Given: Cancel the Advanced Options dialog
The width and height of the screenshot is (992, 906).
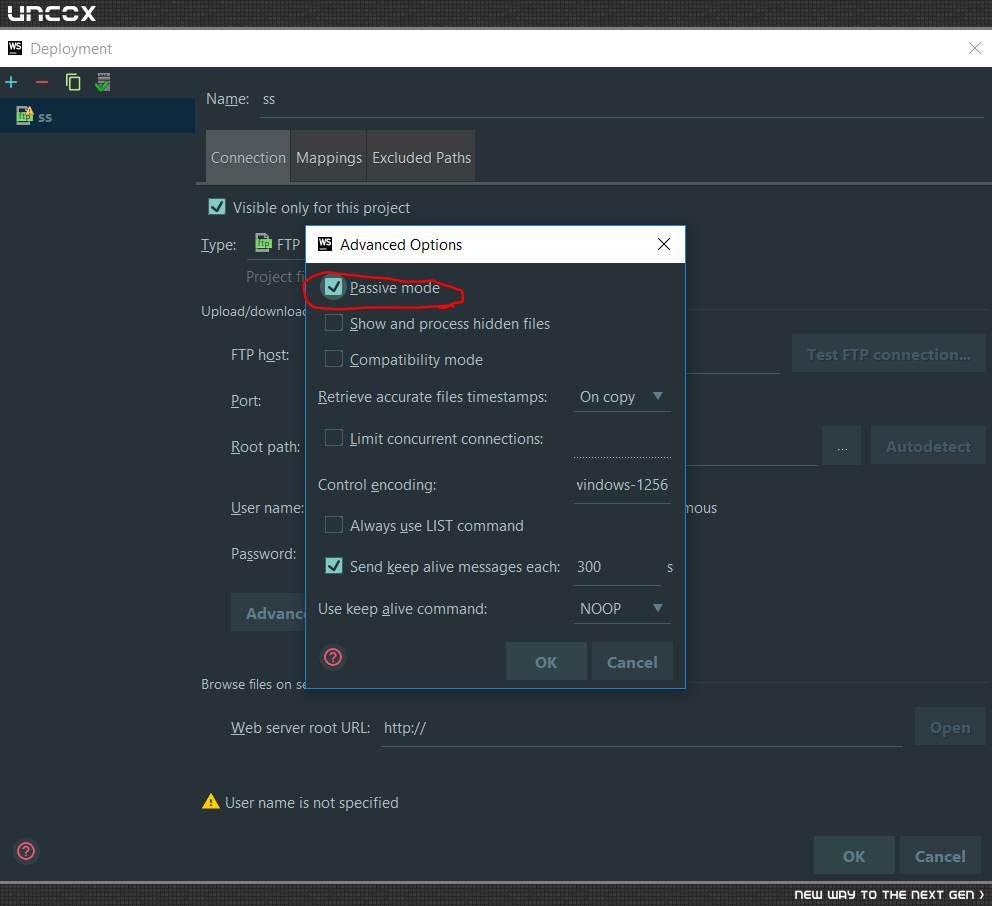Looking at the screenshot, I should click(x=632, y=662).
